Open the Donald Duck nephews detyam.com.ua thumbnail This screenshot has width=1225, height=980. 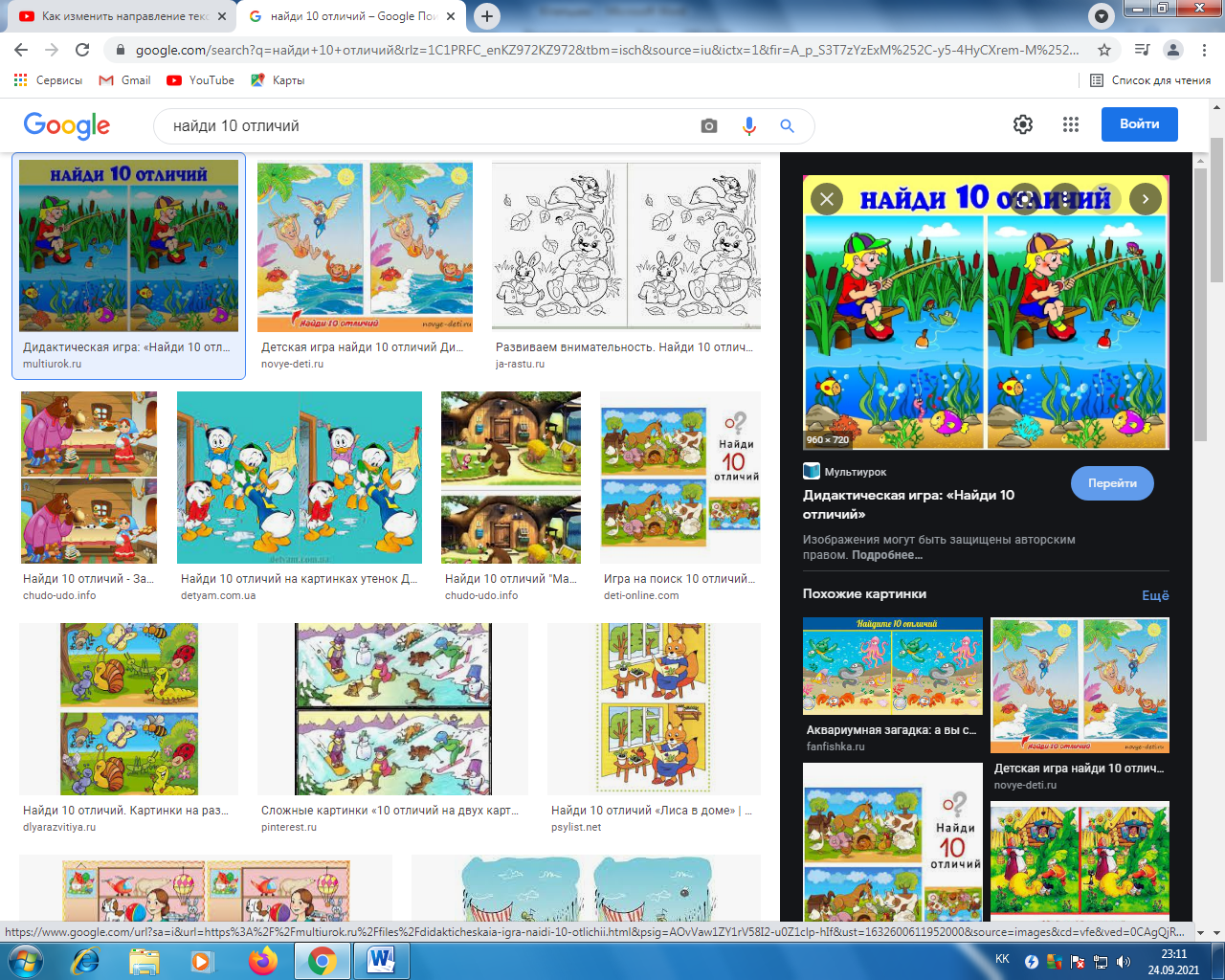pos(300,478)
